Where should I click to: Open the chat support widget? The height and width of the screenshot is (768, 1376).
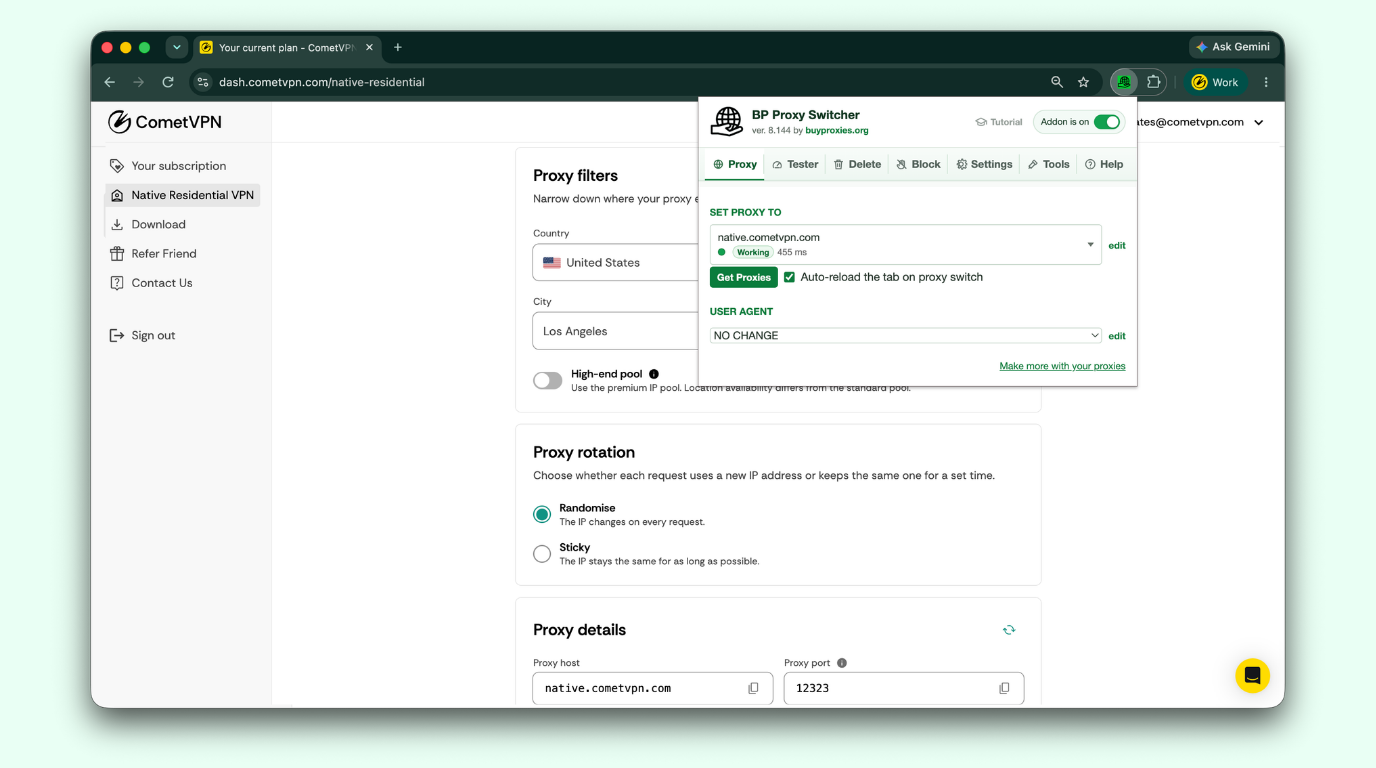[1252, 676]
